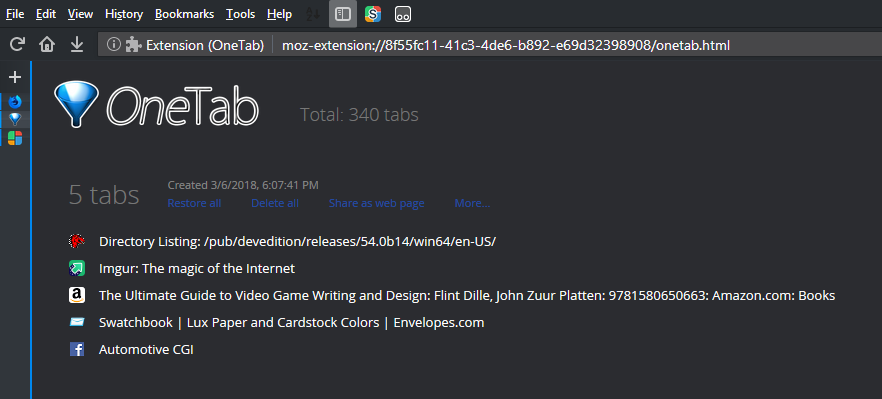
Task: Click the Envelopes.com favicon
Action: point(76,322)
